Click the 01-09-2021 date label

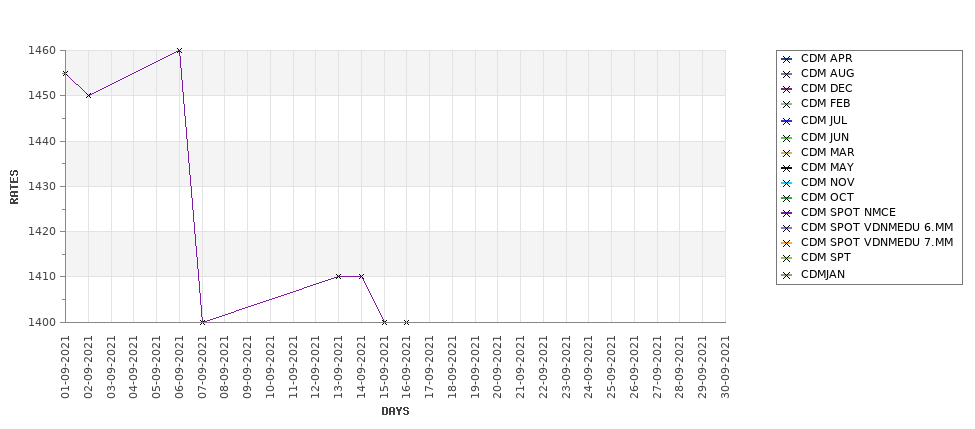[65, 367]
